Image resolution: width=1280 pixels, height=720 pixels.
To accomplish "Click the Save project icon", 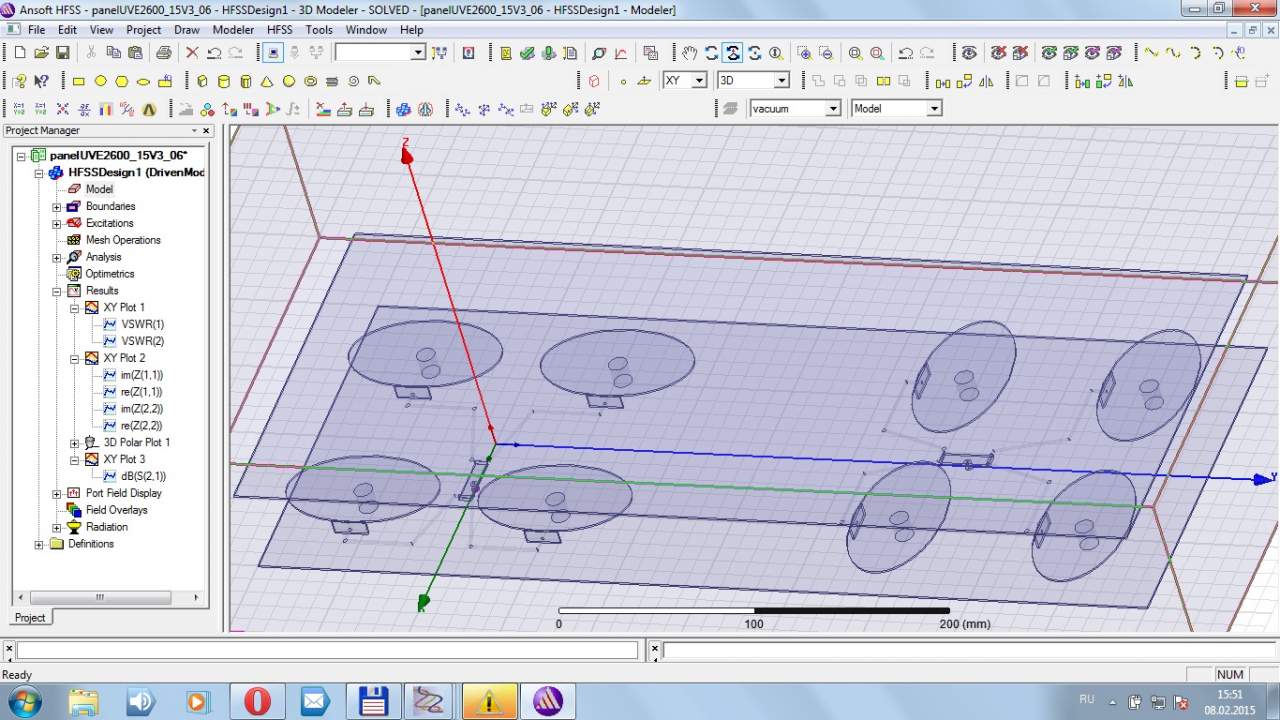I will (62, 53).
